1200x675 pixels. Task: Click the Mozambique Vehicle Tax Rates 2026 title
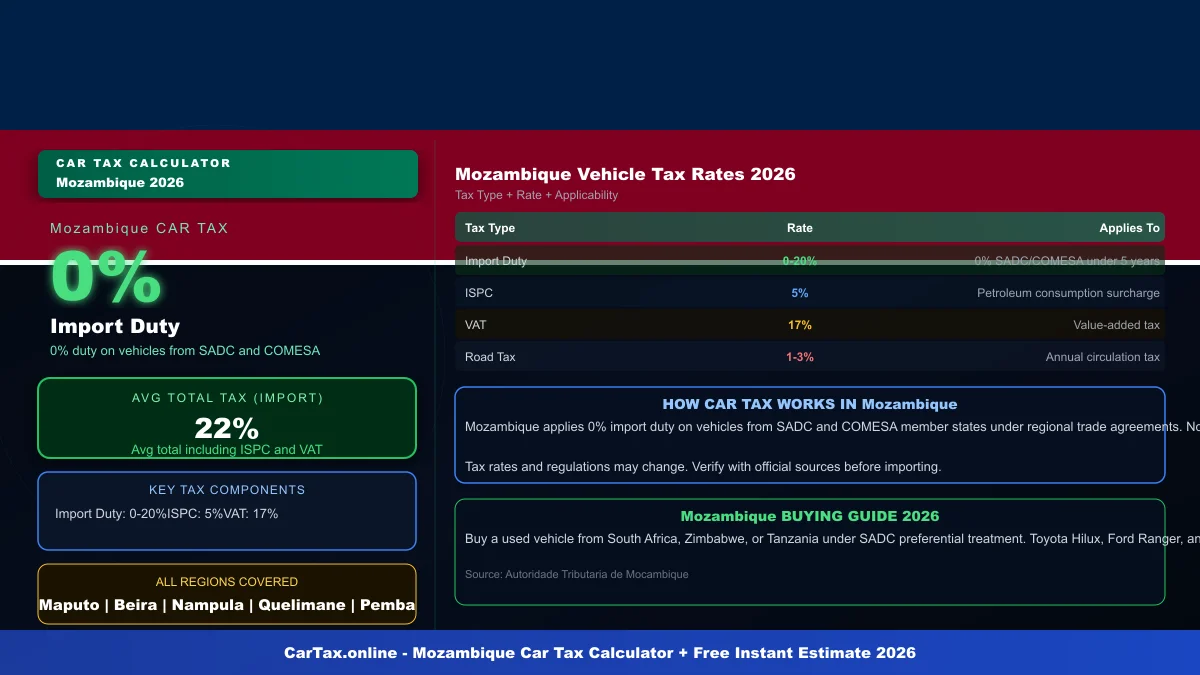(x=625, y=174)
